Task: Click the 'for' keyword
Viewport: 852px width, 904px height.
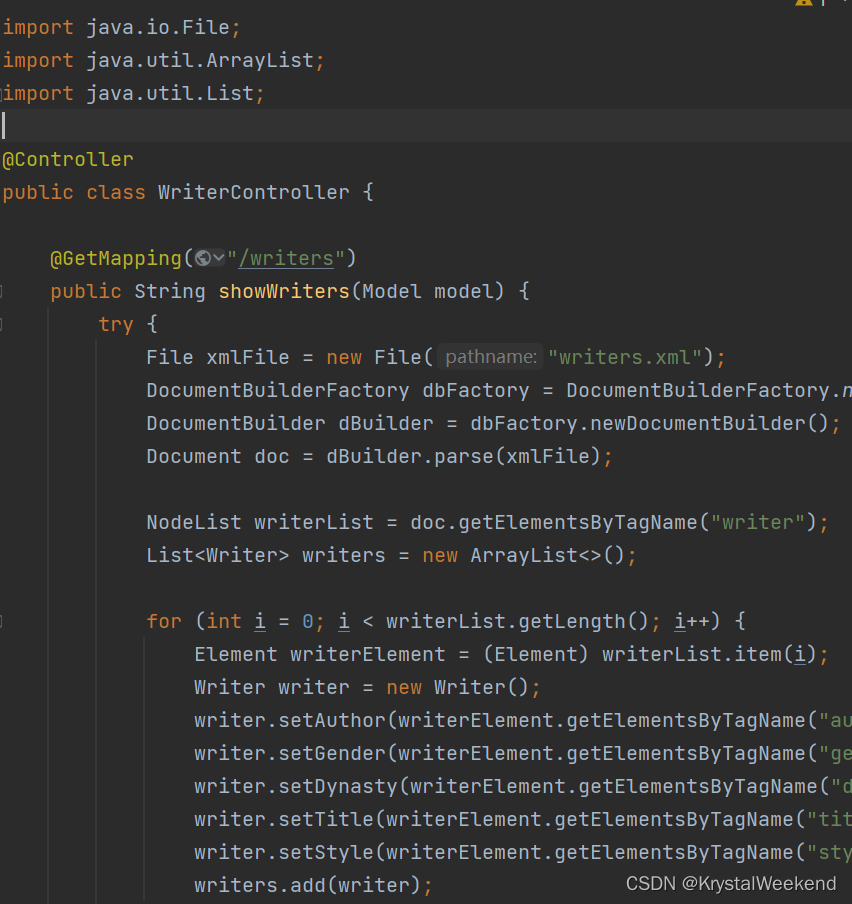Action: click(x=164, y=621)
